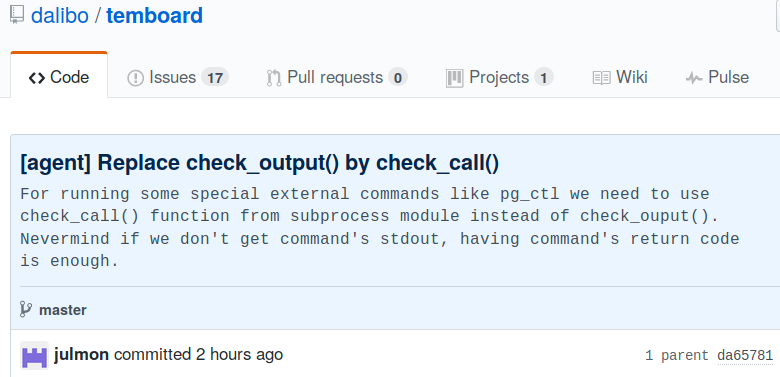The image size is (780, 377).
Task: Open parent commit da65781
Action: 745,356
